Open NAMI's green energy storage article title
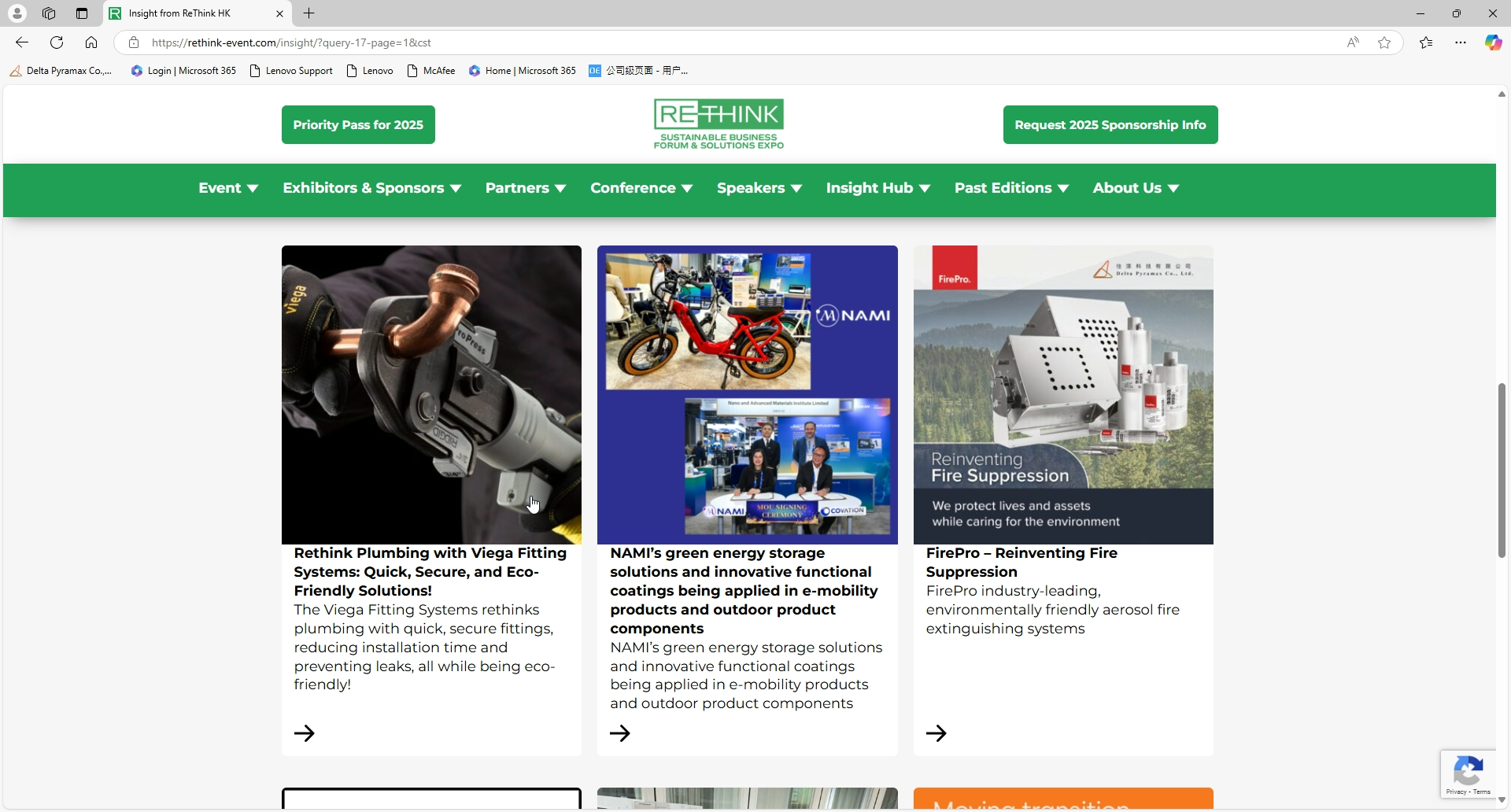The width and height of the screenshot is (1511, 812). pyautogui.click(x=744, y=591)
